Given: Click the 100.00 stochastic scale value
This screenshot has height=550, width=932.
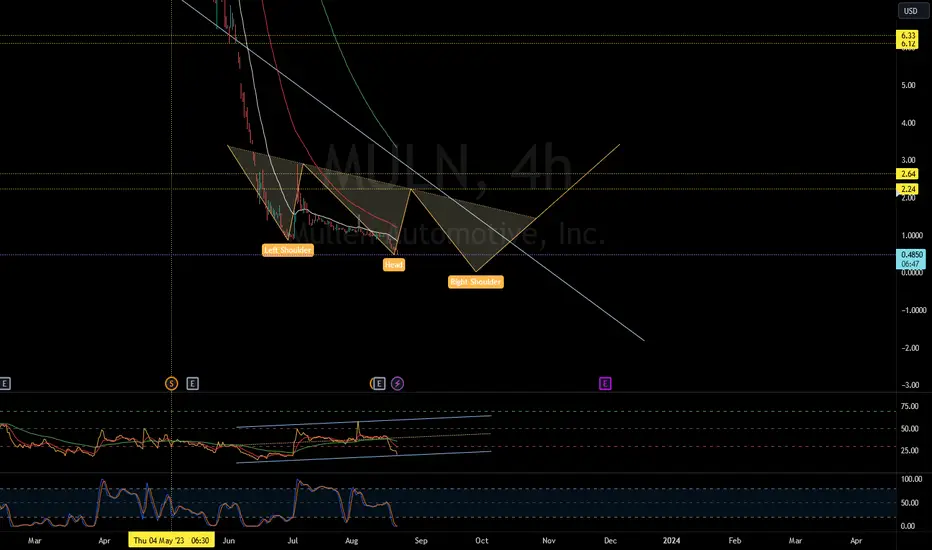Looking at the screenshot, I should [x=911, y=479].
